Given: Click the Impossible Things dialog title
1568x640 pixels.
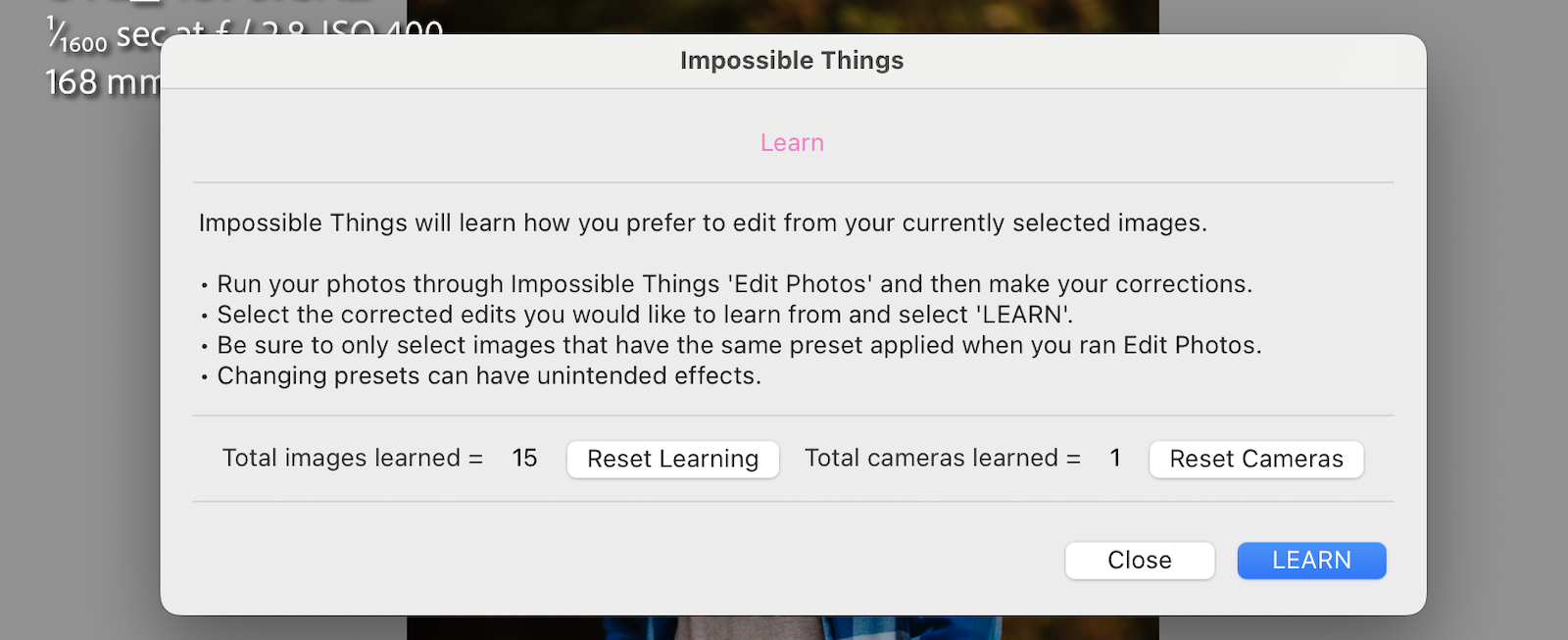Looking at the screenshot, I should (x=792, y=61).
